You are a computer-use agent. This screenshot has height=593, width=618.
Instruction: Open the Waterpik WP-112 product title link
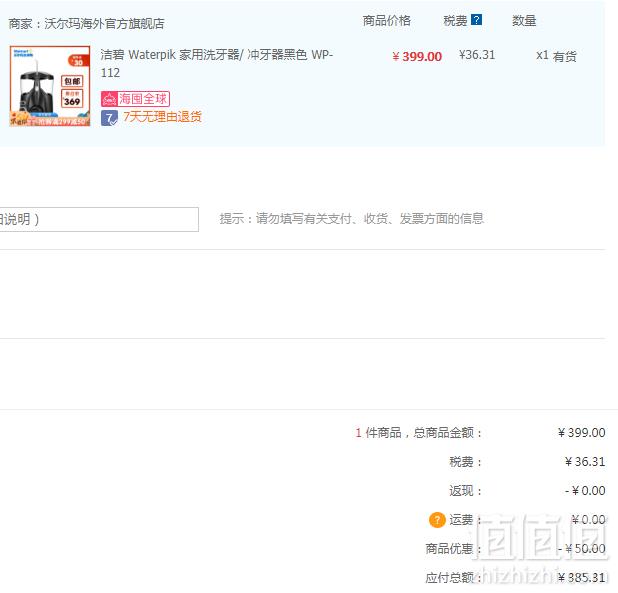point(217,63)
